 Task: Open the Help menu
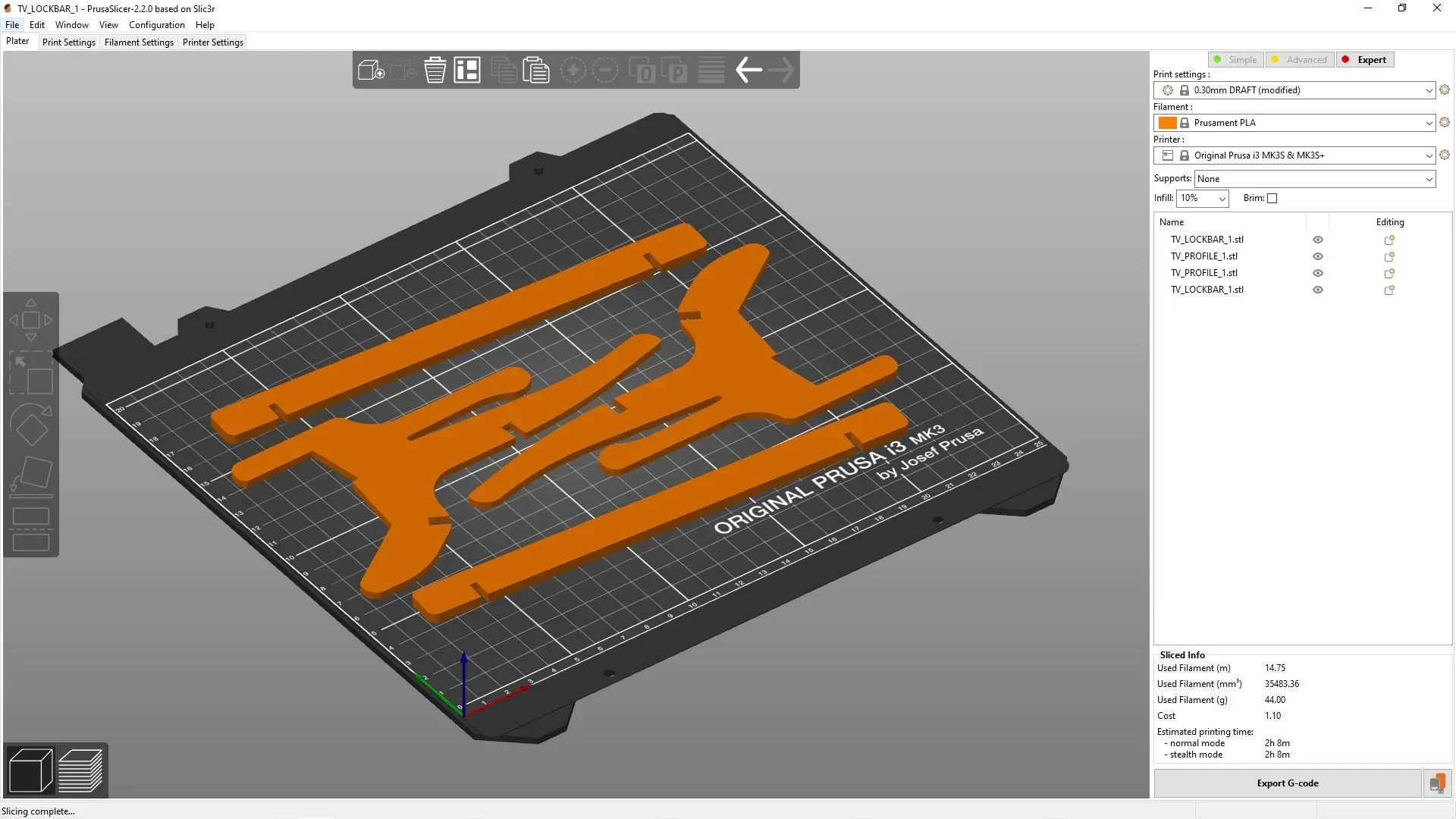click(x=205, y=25)
